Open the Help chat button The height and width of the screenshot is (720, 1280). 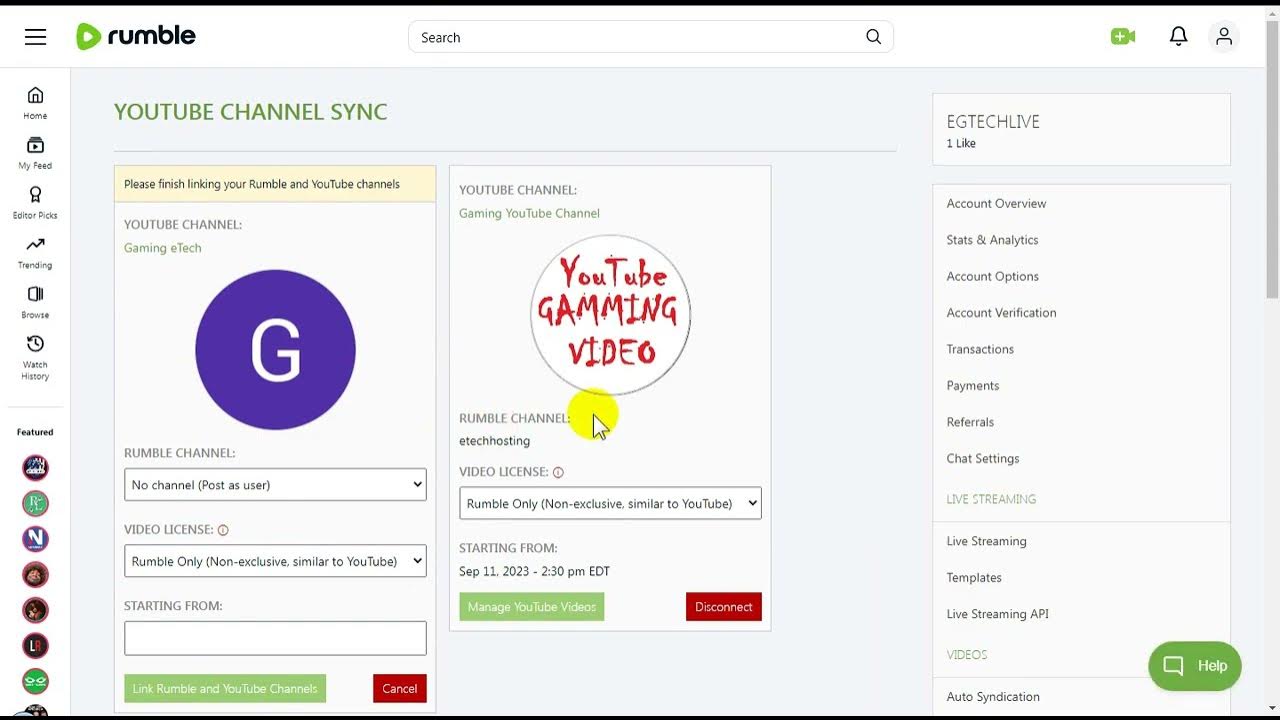(1195, 666)
